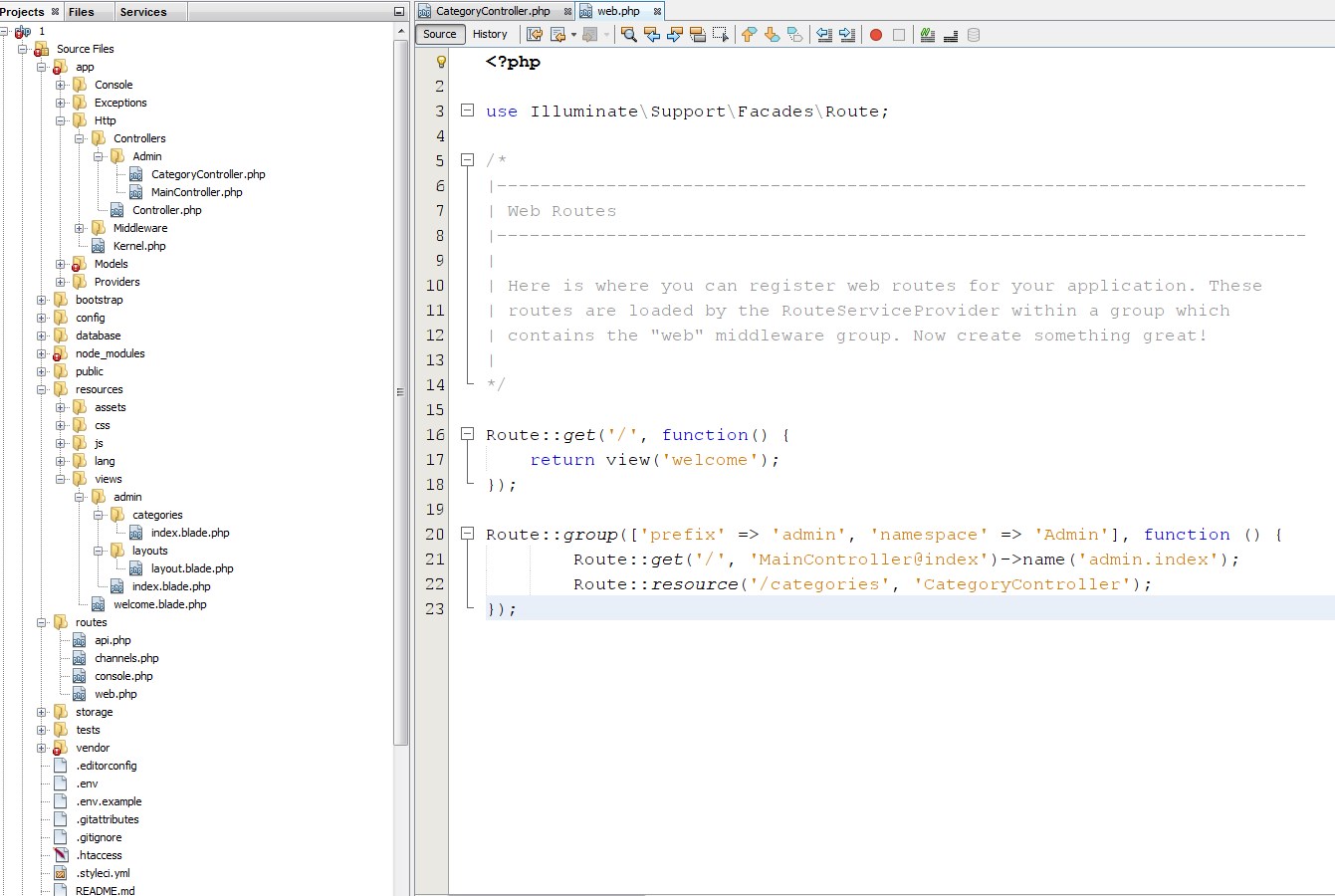The height and width of the screenshot is (896, 1335).
Task: Toggle a bookmark using the bookmark icon
Action: (792, 34)
